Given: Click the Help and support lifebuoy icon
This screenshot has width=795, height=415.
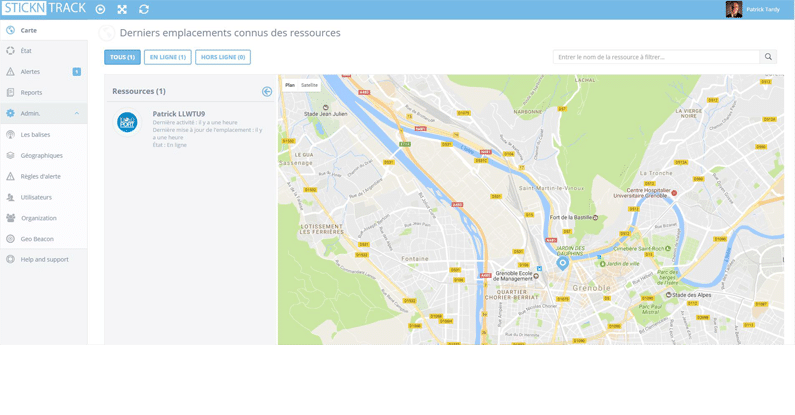Looking at the screenshot, I should (10, 259).
